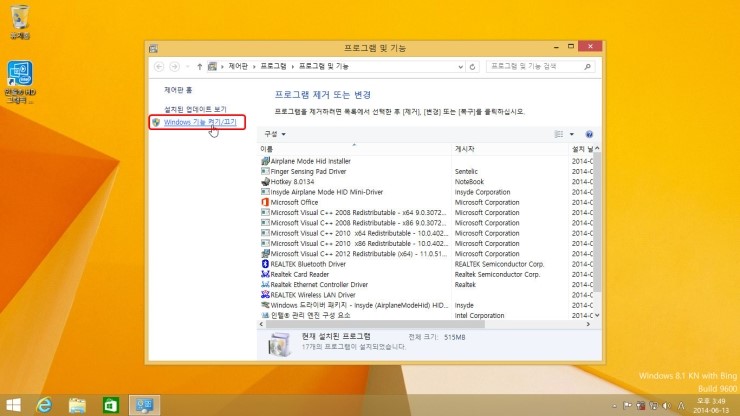Screen dimensions: 740x416
Task: Open the help question-mark icon
Action: [589, 135]
